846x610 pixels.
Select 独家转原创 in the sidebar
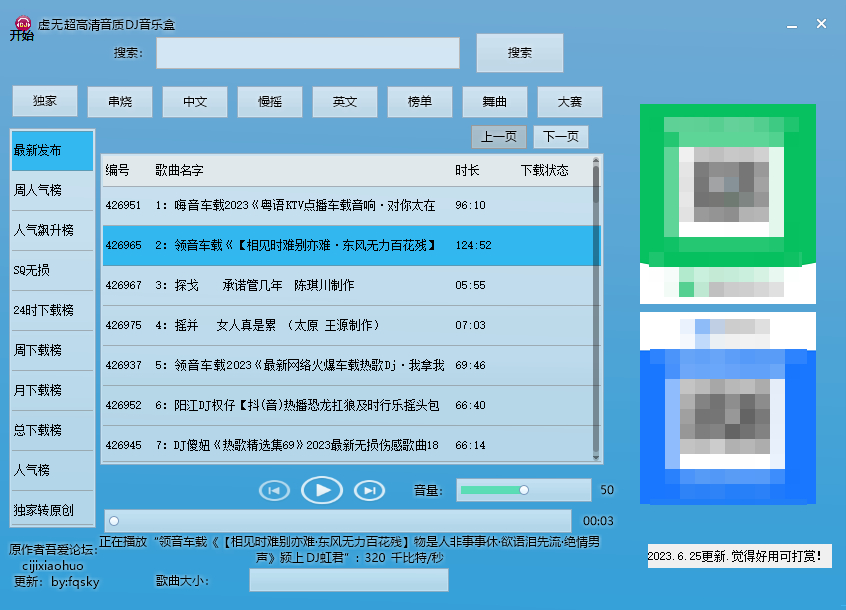point(52,510)
